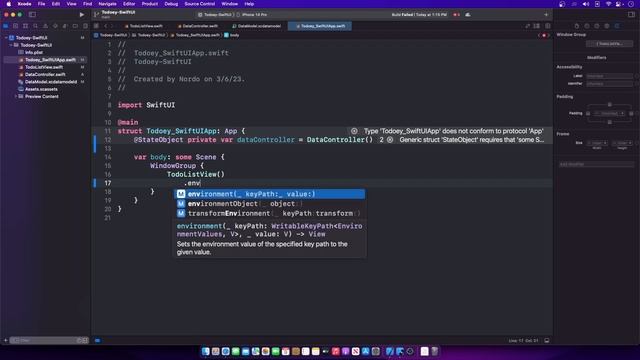Select TodoListView.swift in the navigator

(44, 67)
